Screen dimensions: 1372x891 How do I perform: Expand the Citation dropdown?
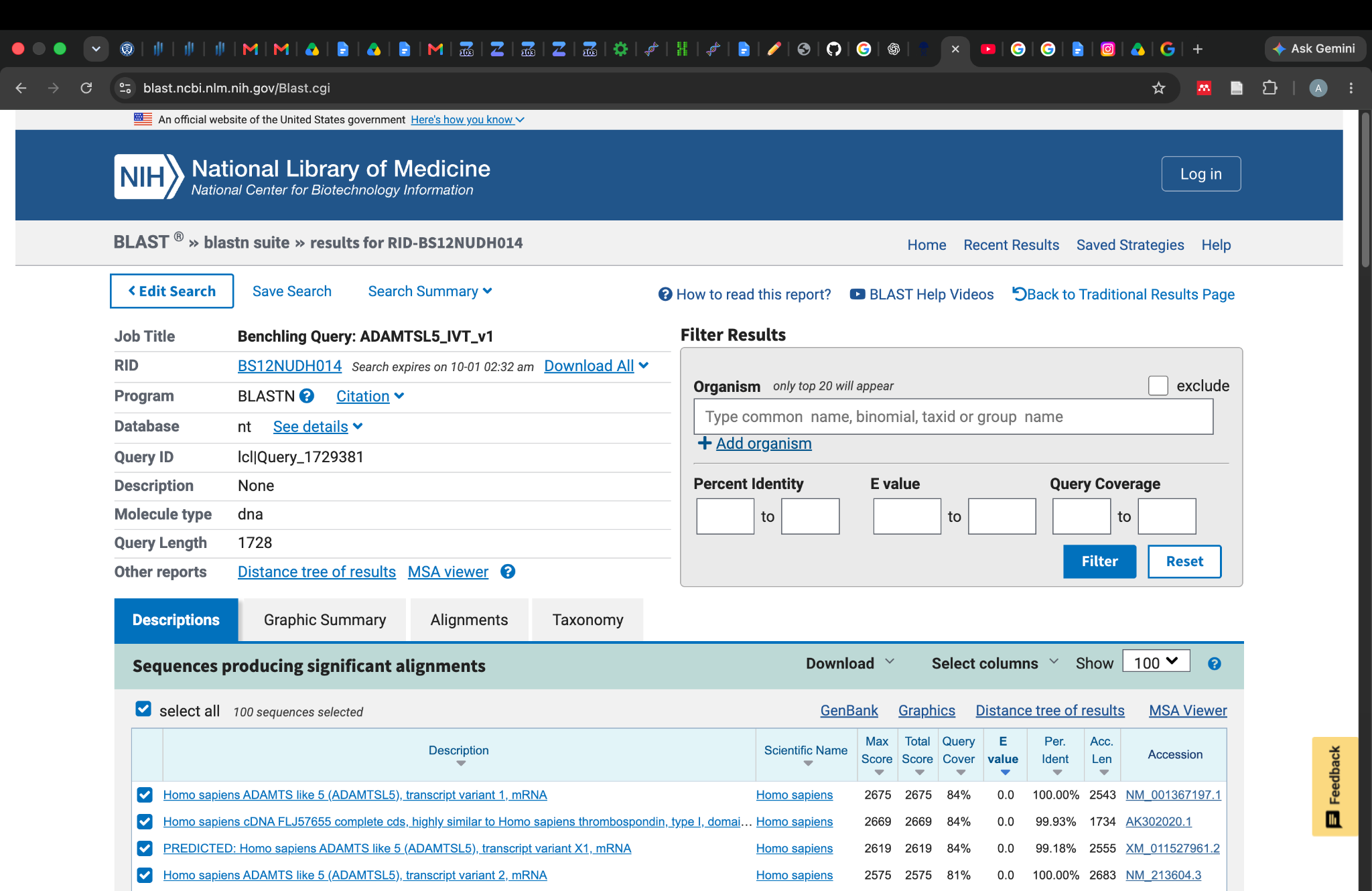pos(370,396)
